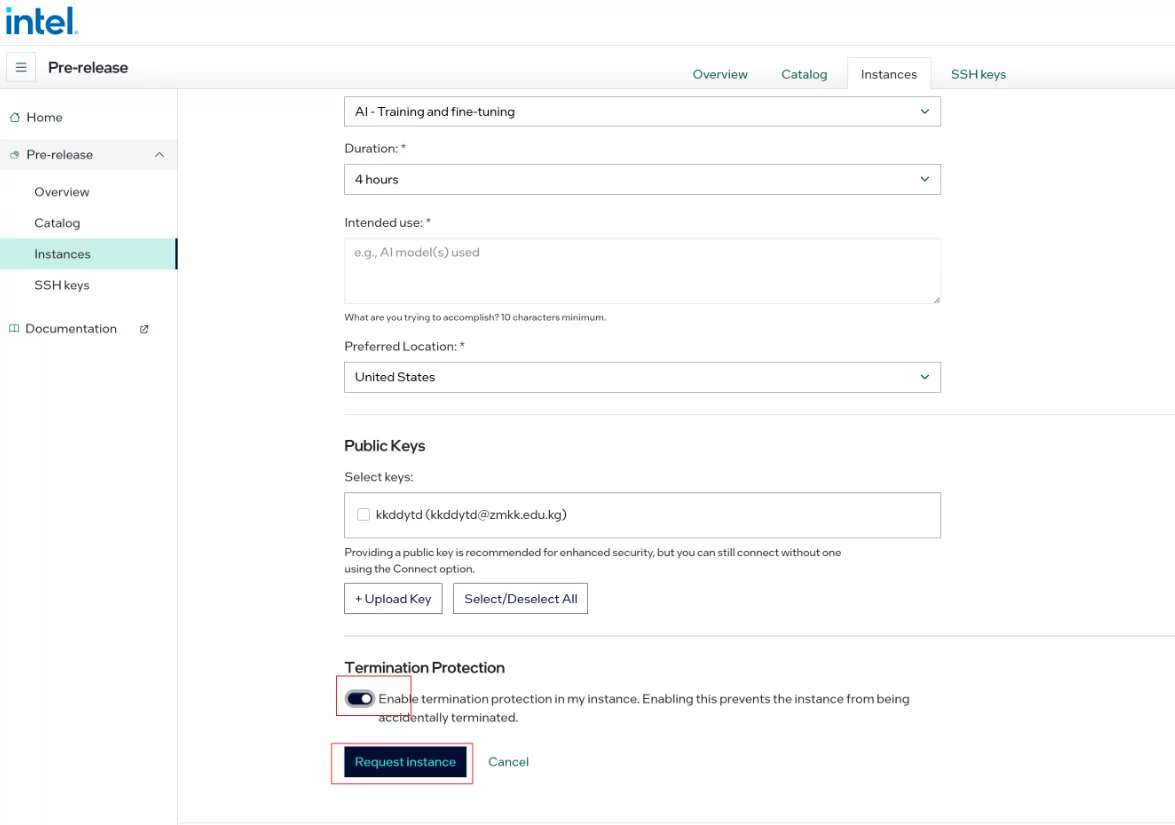Switch to the Overview tab
The image size is (1175, 825).
pos(719,74)
